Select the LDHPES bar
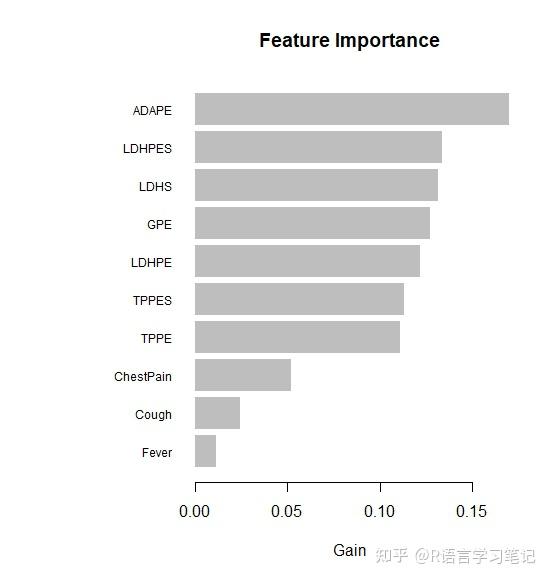 (x=318, y=147)
